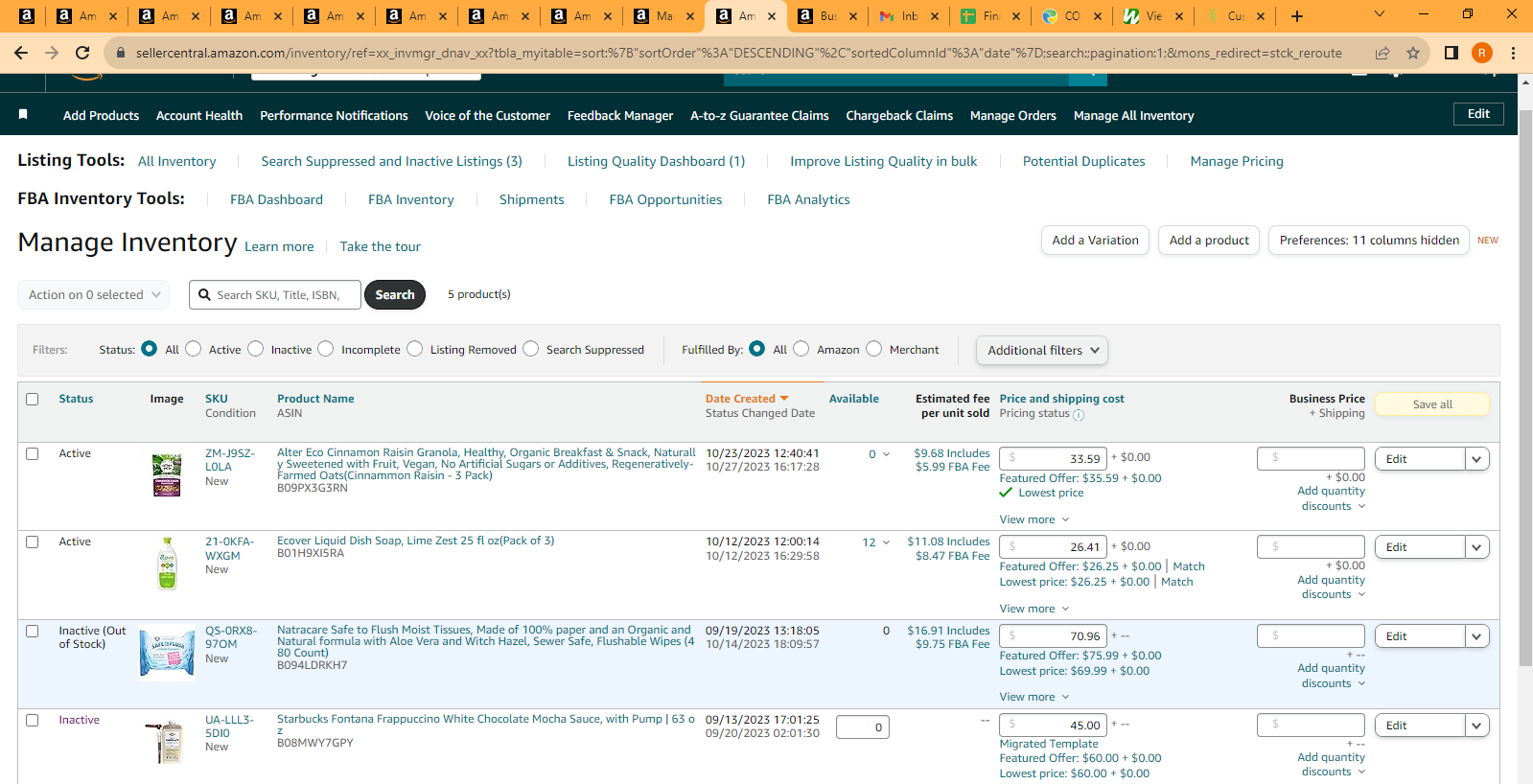Go back using browser back arrow

pos(21,53)
